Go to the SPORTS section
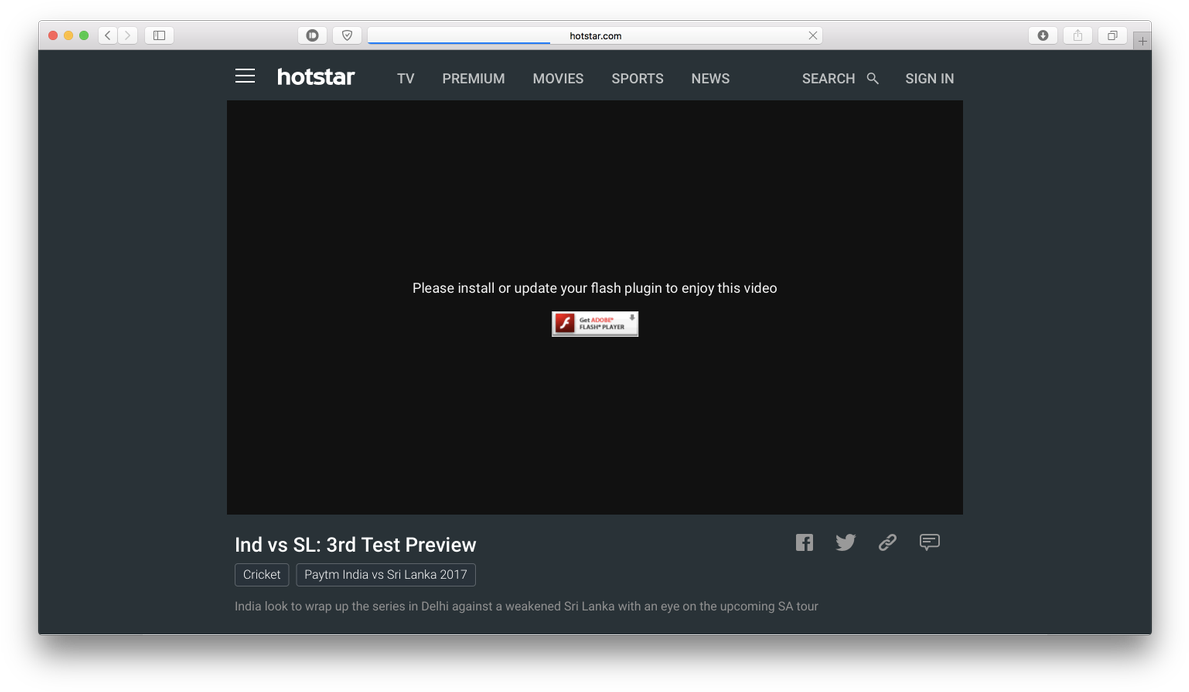This screenshot has width=1189, height=692. coord(637,79)
